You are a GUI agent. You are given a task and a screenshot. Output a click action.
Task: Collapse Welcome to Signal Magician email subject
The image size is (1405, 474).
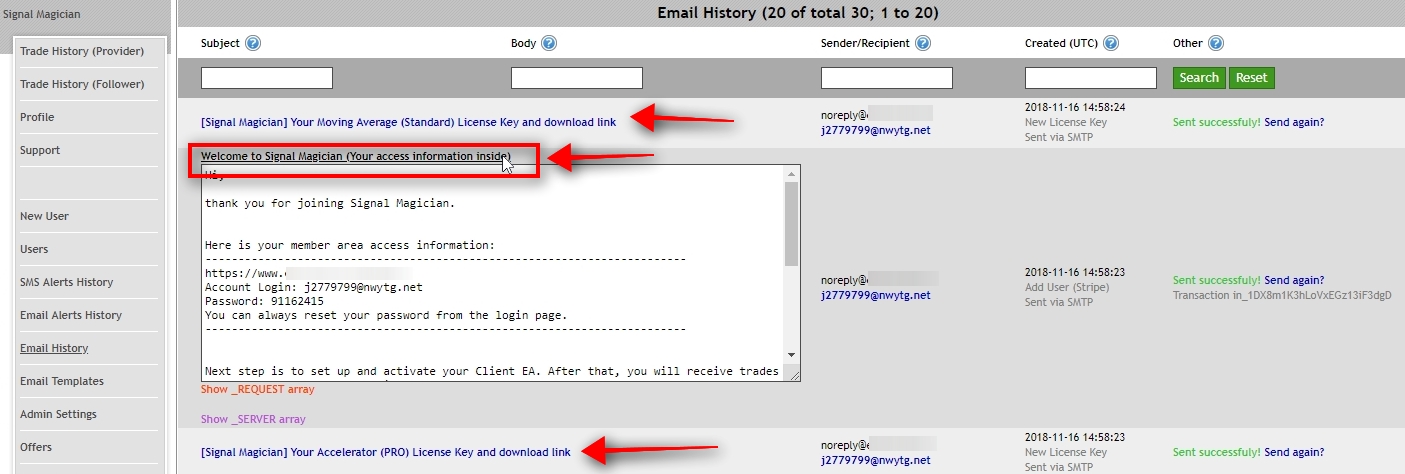pyautogui.click(x=356, y=156)
